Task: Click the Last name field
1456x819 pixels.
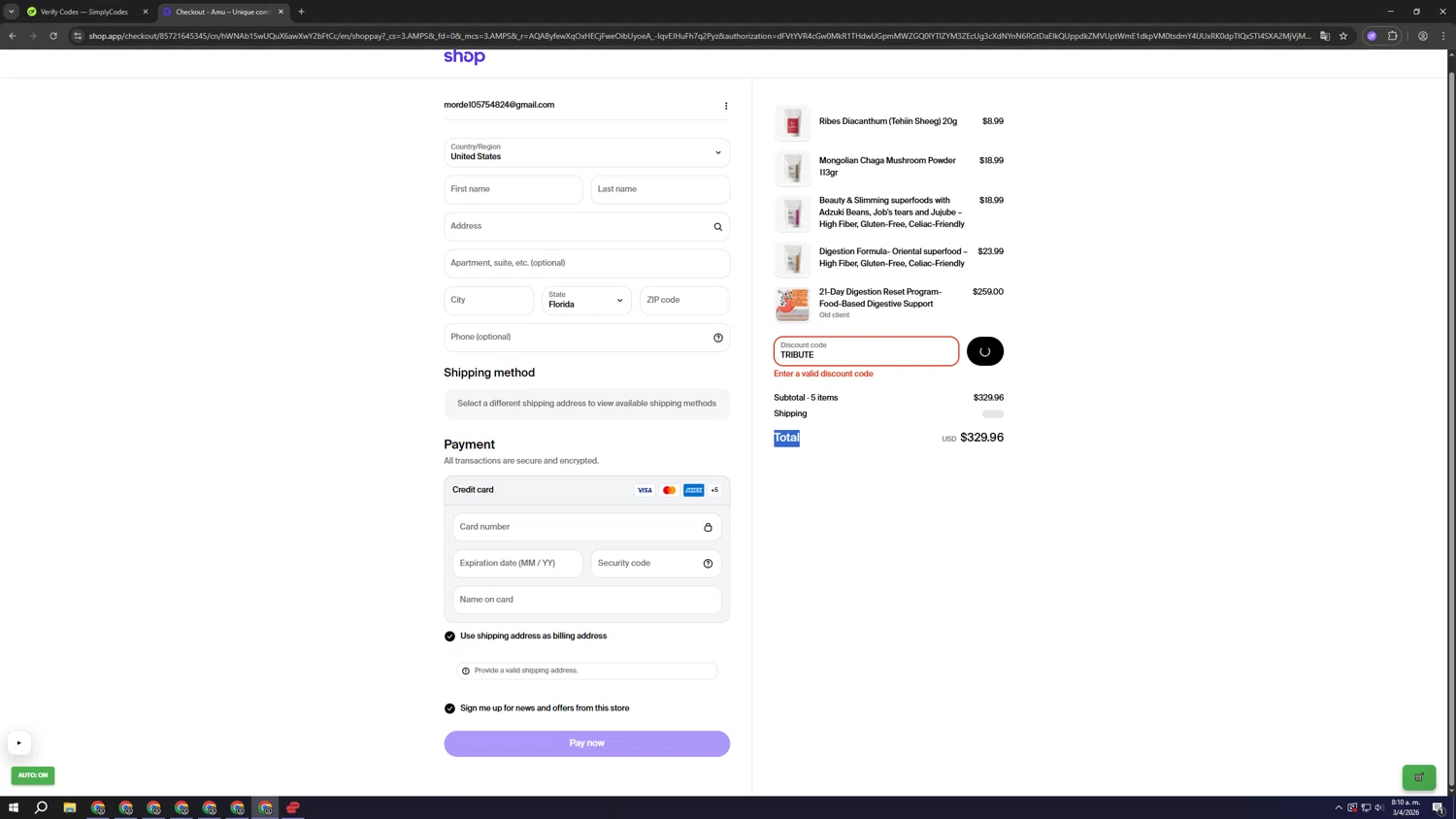Action: click(660, 189)
